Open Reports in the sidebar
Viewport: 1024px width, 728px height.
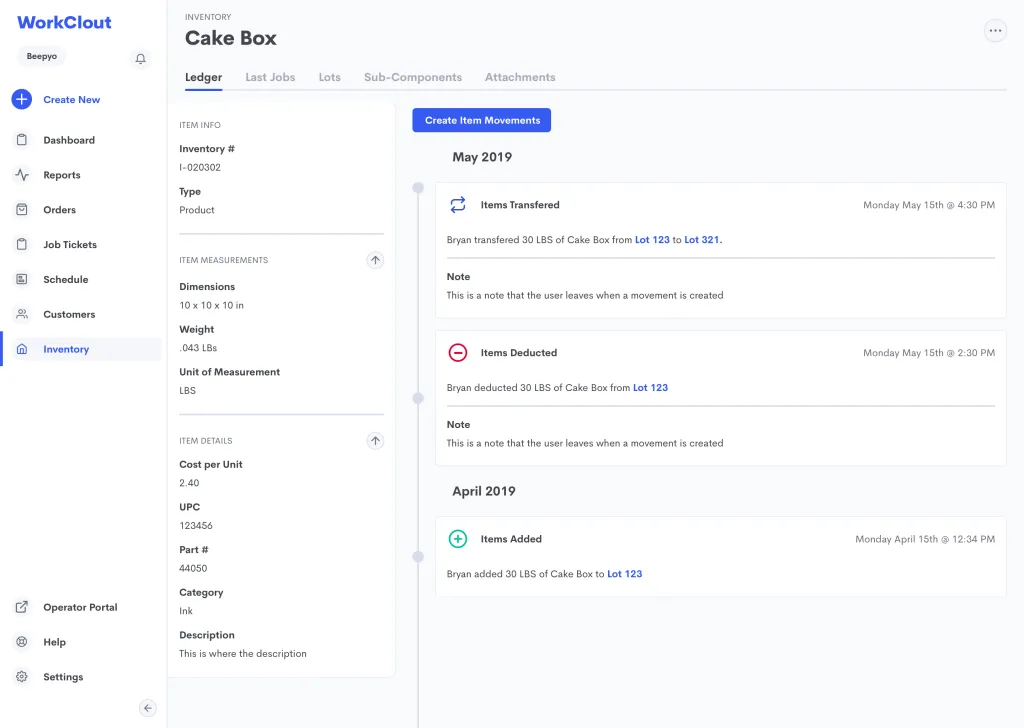(x=61, y=175)
